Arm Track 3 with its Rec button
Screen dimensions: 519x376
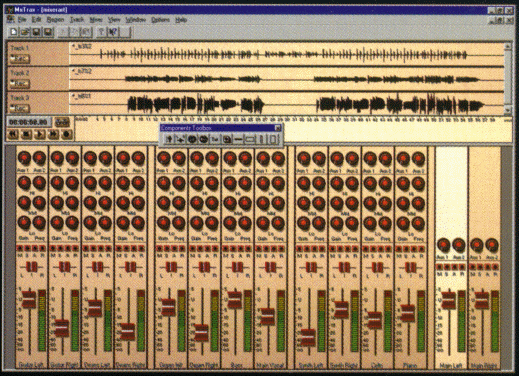click(x=19, y=108)
